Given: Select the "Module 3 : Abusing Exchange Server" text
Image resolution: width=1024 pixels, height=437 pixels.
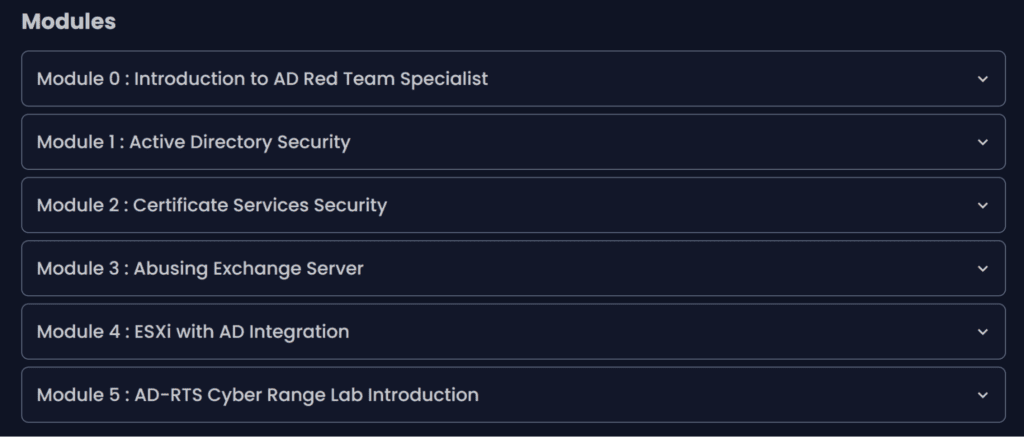Looking at the screenshot, I should point(200,268).
